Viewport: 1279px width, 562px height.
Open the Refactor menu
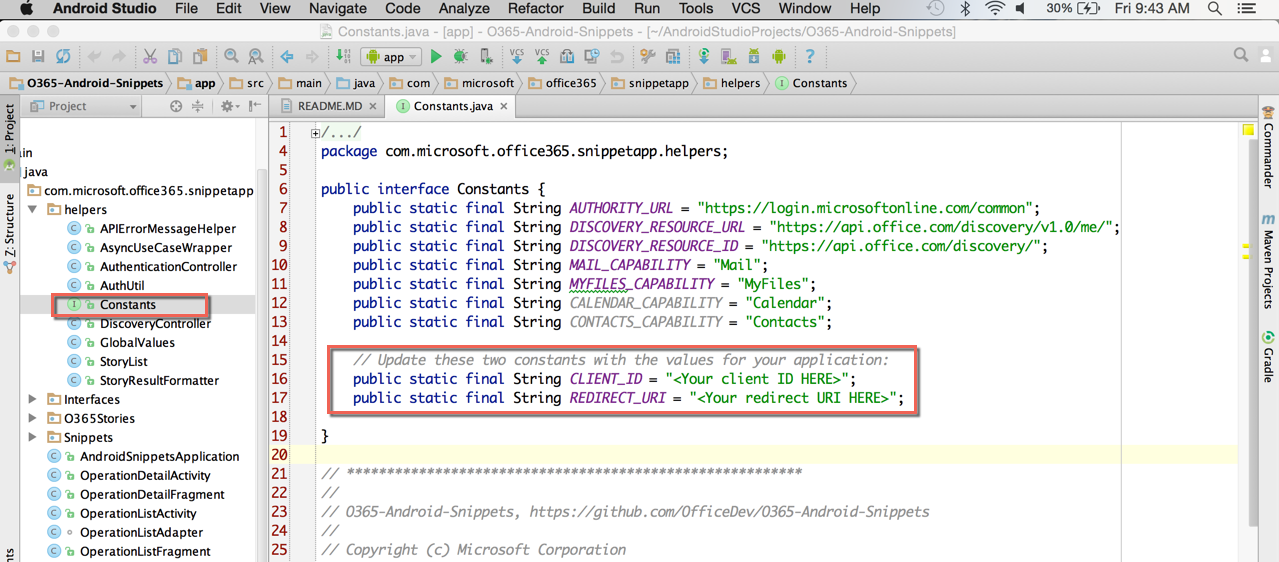point(536,9)
